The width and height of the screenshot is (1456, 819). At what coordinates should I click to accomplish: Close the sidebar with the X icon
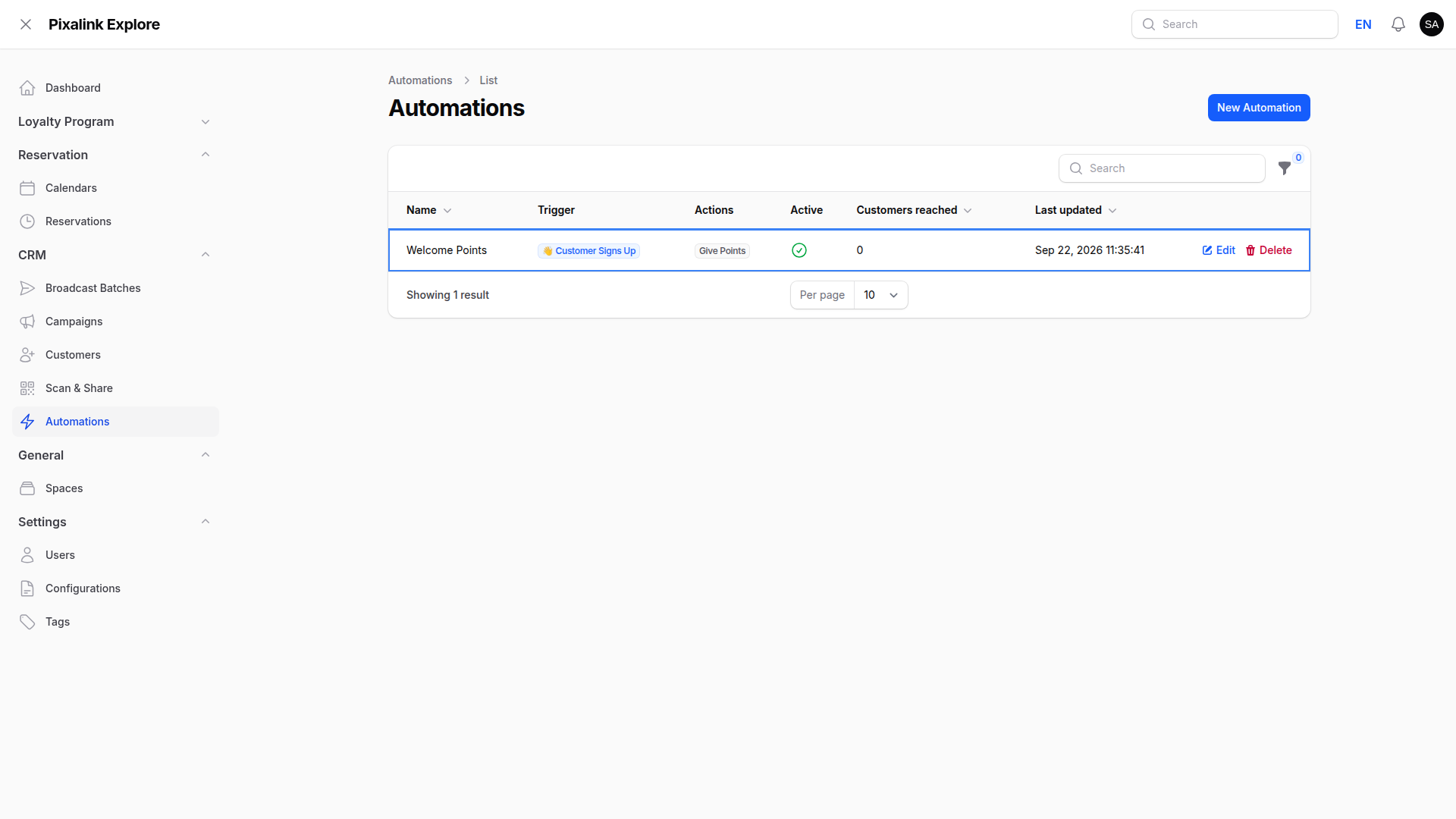coord(26,24)
